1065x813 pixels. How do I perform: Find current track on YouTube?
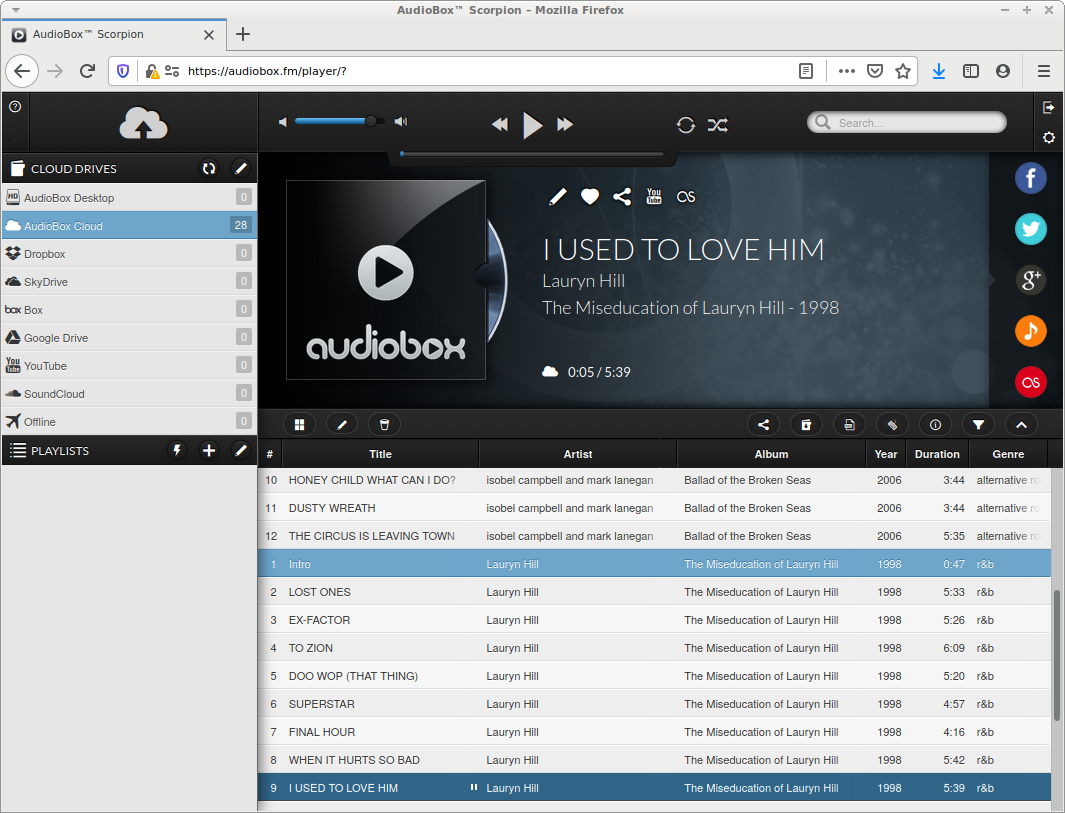point(653,196)
